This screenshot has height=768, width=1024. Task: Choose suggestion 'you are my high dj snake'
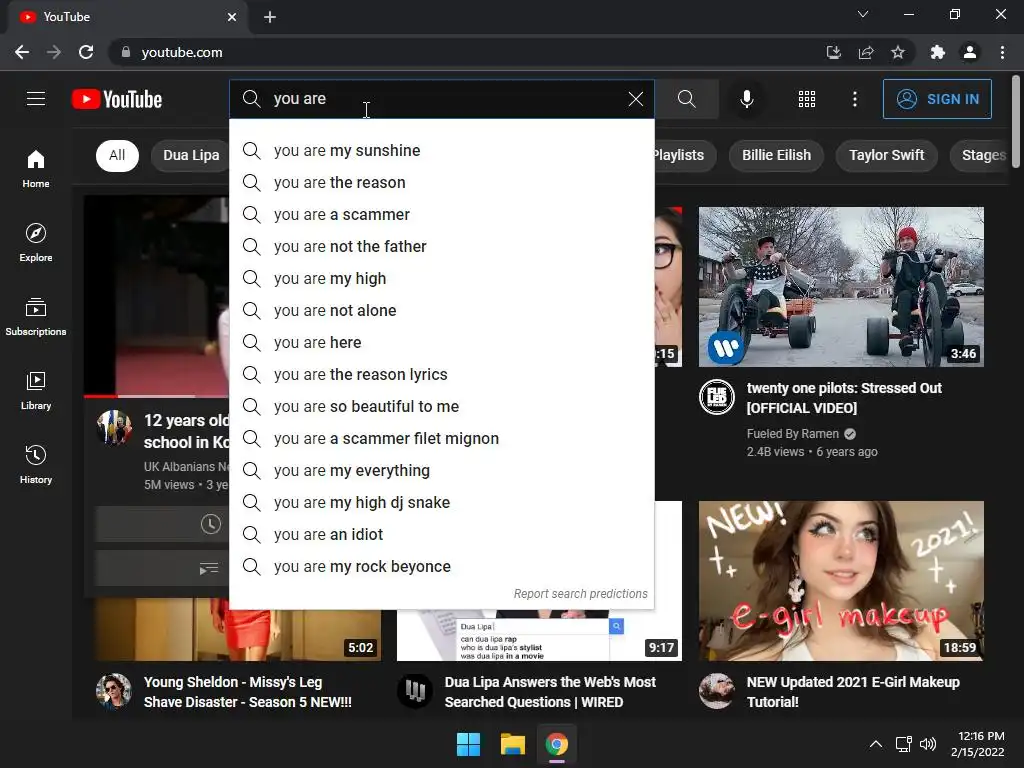pos(441,502)
